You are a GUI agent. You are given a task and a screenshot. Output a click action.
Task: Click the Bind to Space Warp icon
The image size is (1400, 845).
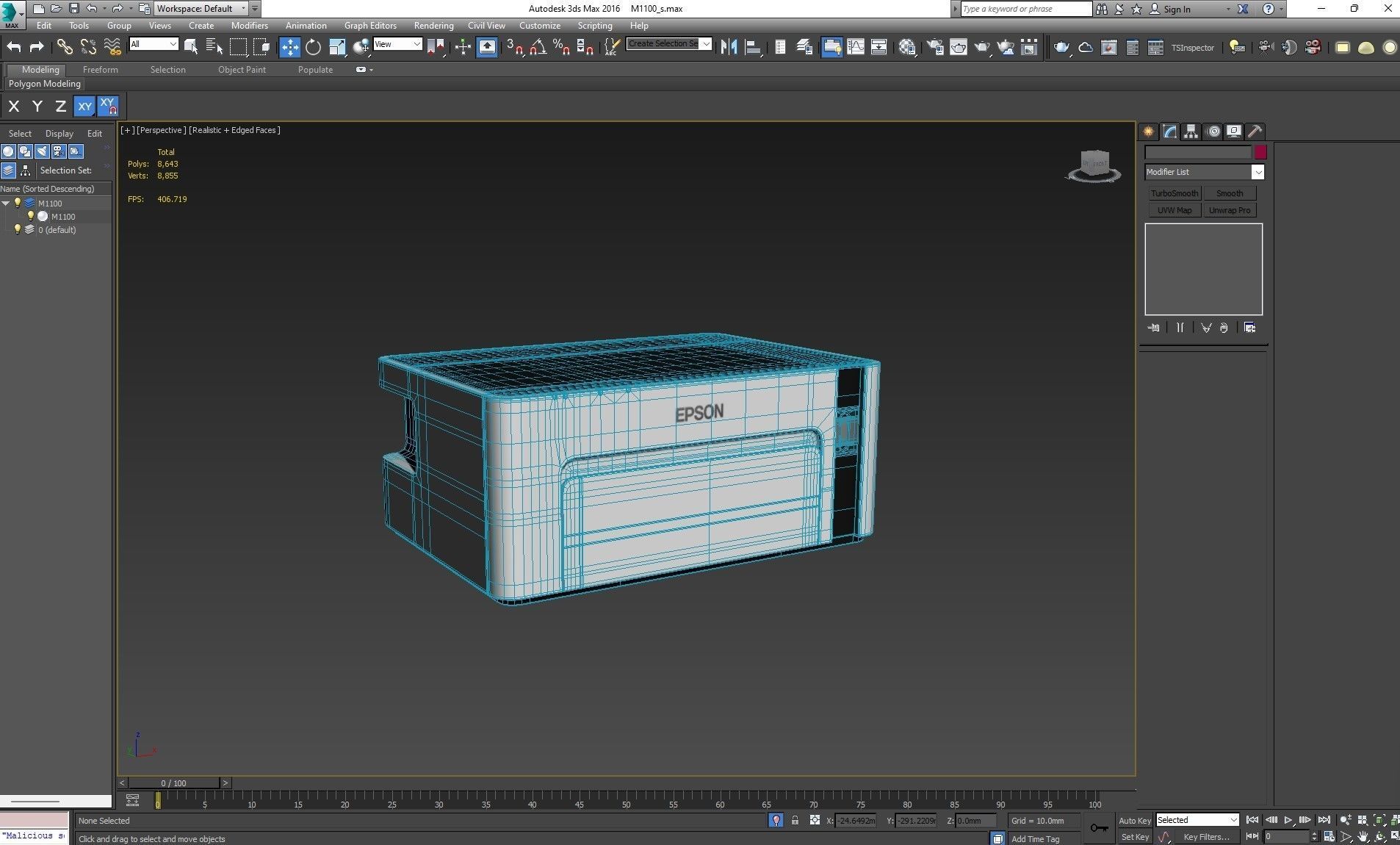coord(112,47)
